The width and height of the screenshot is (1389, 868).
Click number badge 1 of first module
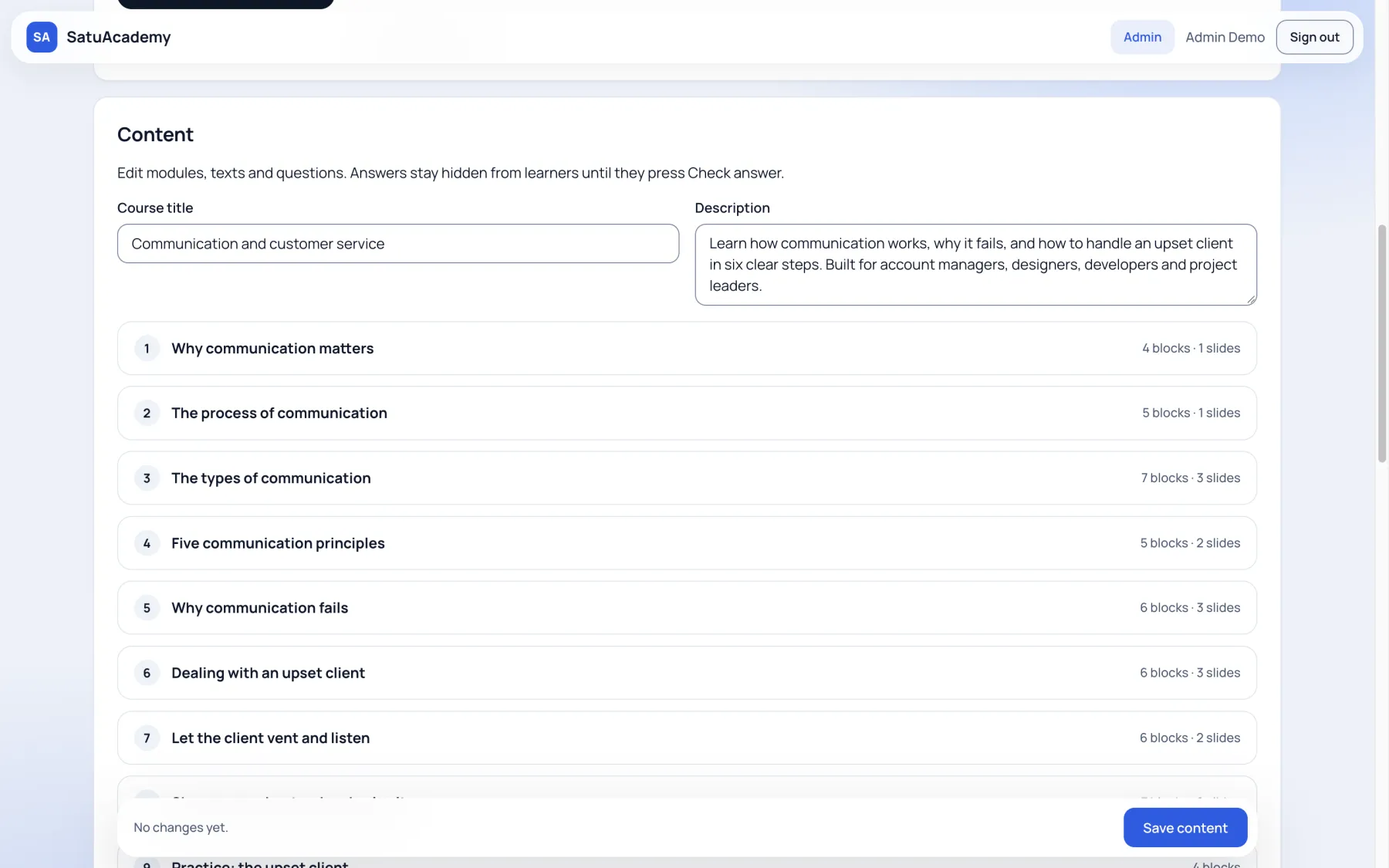tap(147, 348)
